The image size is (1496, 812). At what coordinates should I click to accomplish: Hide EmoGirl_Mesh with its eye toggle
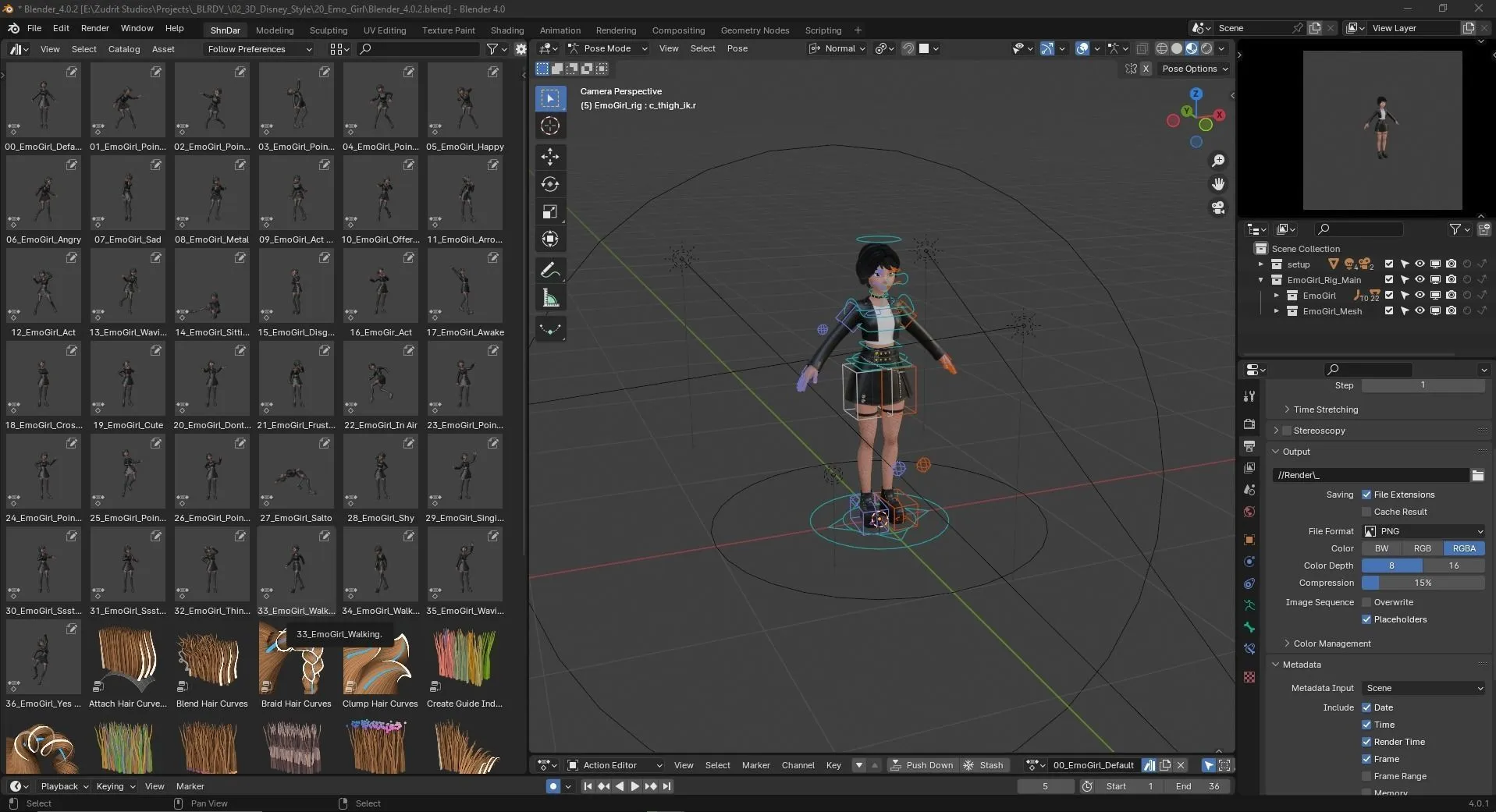pyautogui.click(x=1420, y=311)
